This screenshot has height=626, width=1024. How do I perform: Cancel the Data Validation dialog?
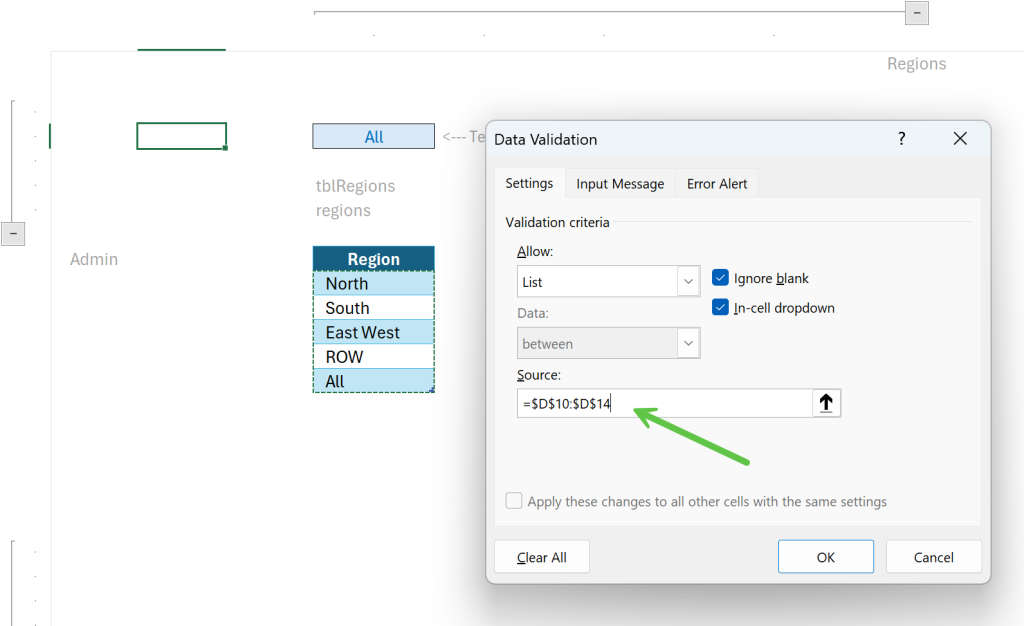point(933,557)
